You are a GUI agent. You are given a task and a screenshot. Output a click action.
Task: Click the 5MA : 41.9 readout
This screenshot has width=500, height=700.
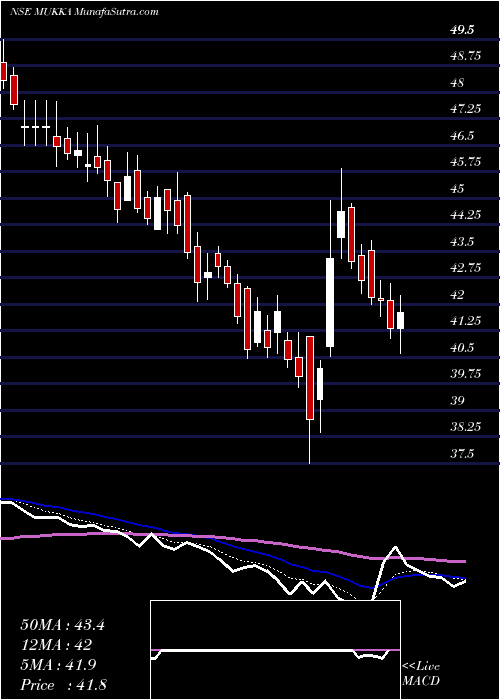point(59,665)
